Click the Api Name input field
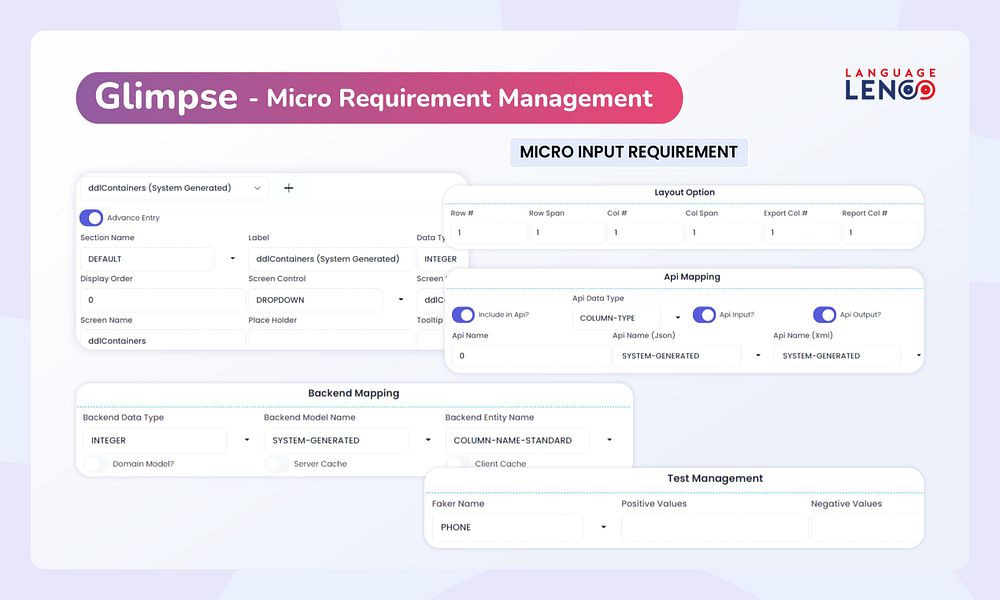Image resolution: width=1000 pixels, height=600 pixels. tap(531, 356)
